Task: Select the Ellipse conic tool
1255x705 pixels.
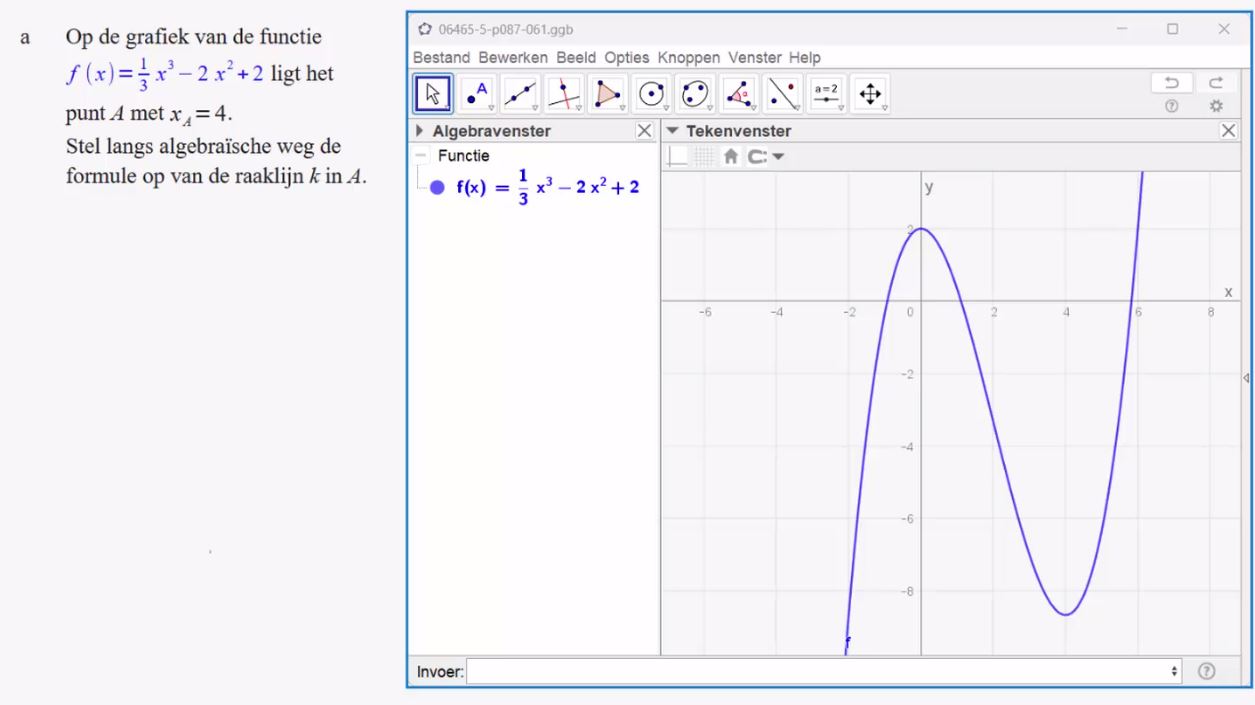Action: (x=694, y=94)
